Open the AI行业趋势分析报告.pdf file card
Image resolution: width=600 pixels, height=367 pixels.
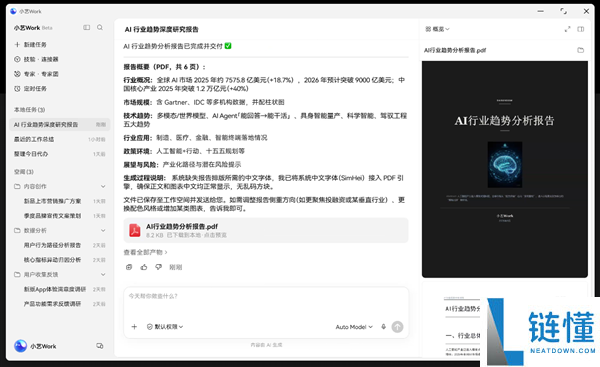click(x=266, y=230)
